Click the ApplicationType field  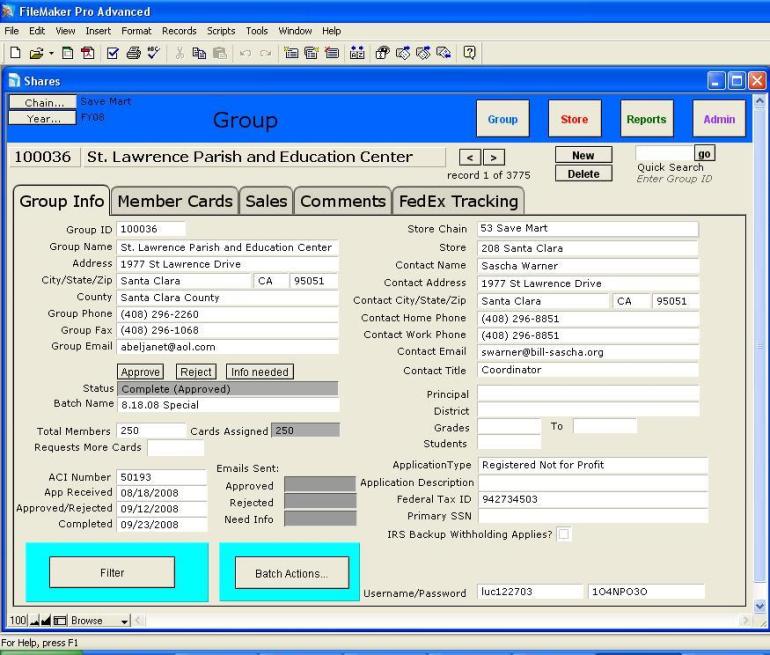(593, 465)
